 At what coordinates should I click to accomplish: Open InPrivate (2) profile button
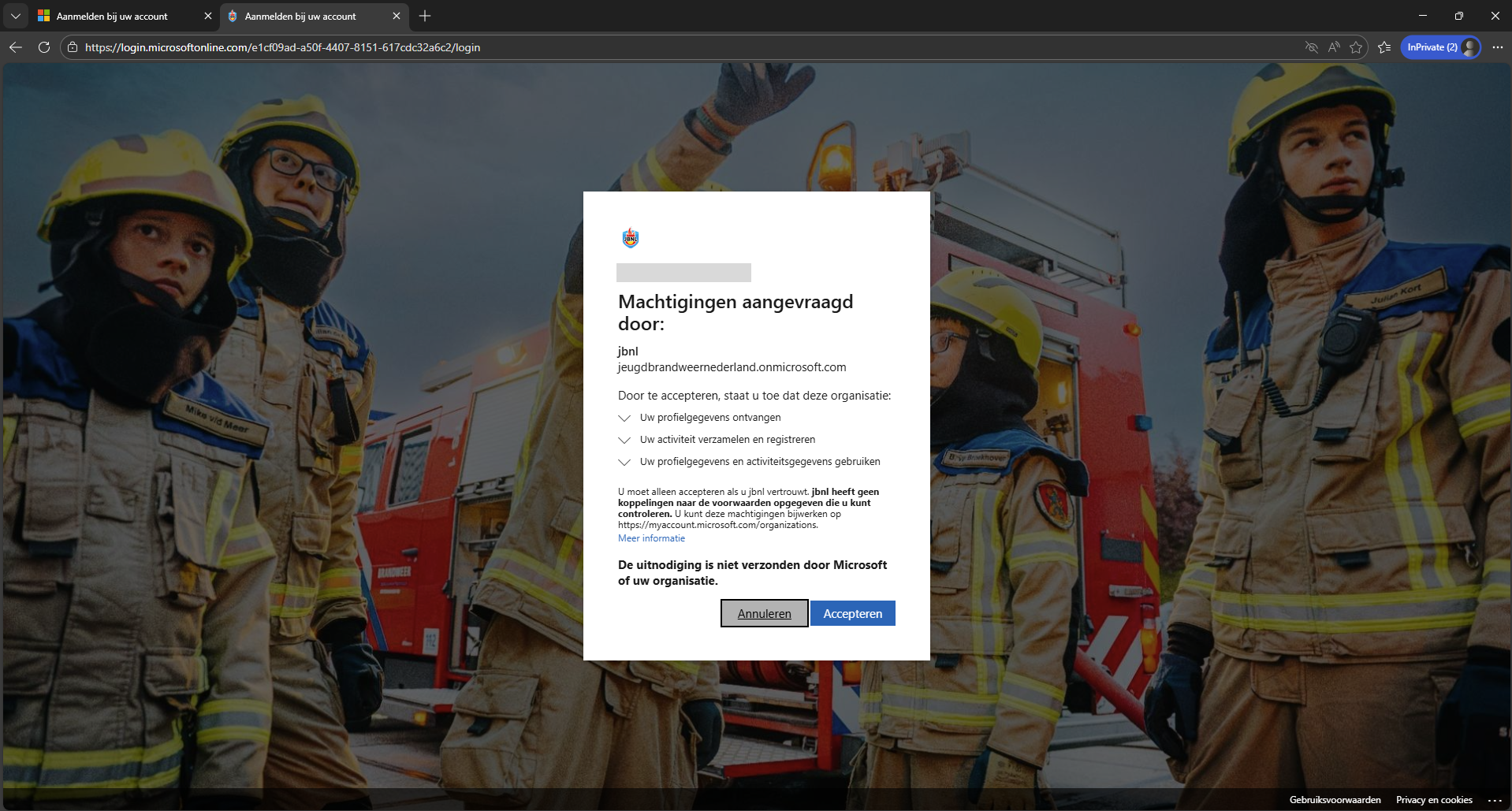pyautogui.click(x=1441, y=47)
